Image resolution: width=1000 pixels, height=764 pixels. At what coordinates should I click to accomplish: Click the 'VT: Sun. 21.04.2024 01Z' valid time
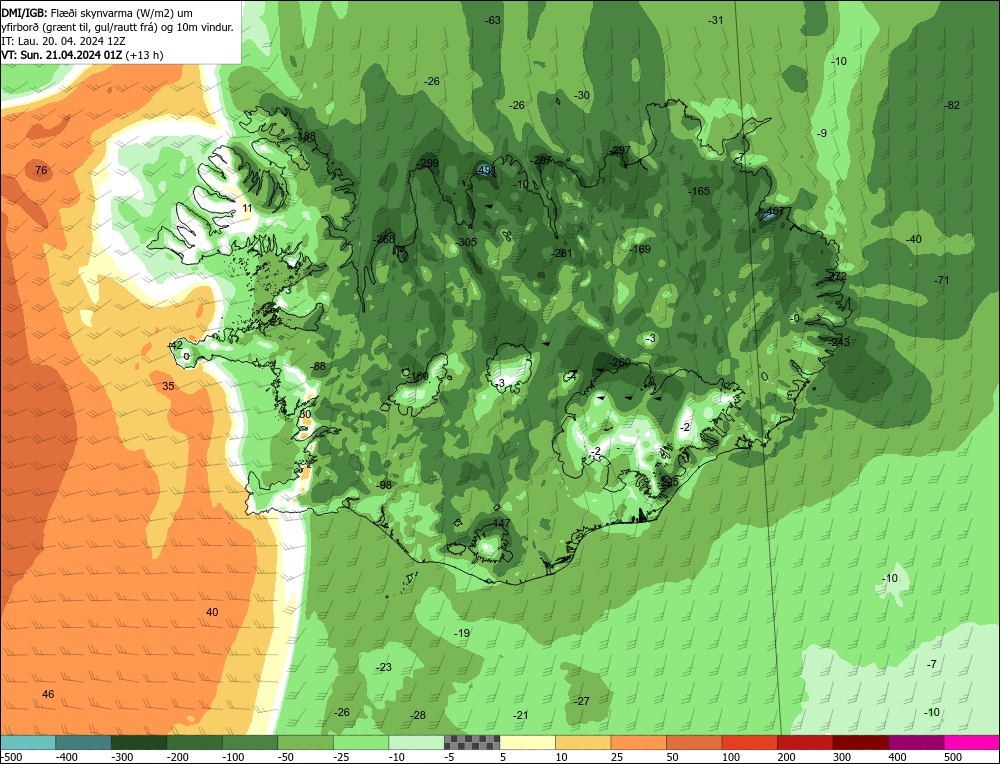click(x=61, y=55)
